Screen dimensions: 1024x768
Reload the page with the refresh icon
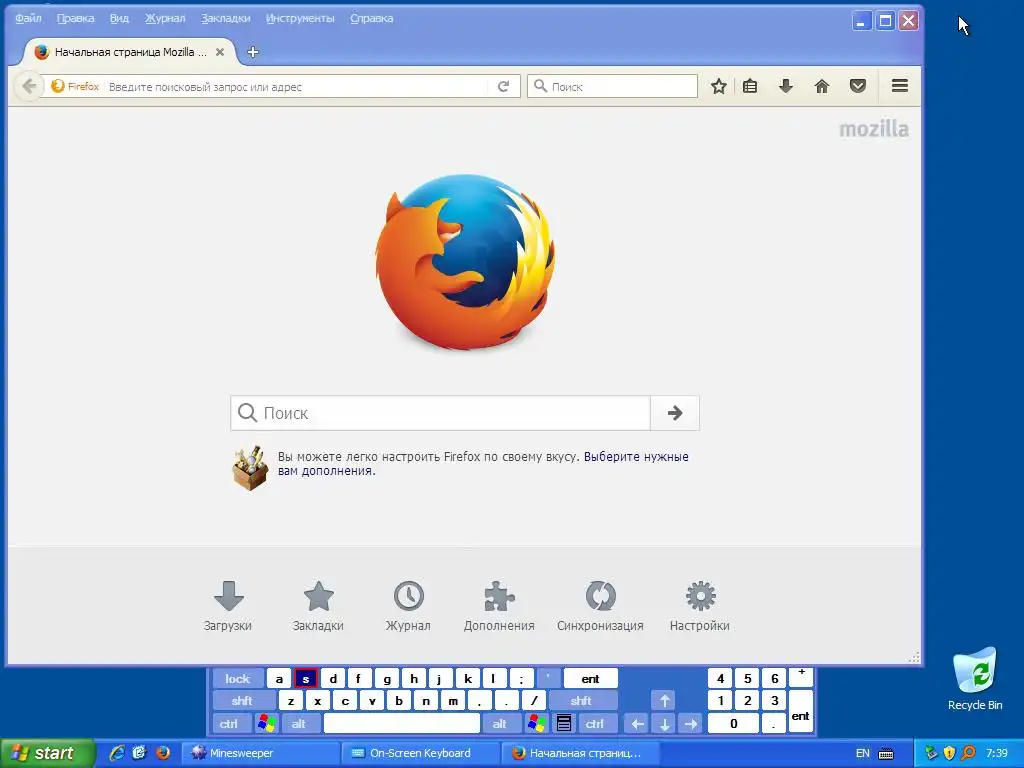click(504, 86)
